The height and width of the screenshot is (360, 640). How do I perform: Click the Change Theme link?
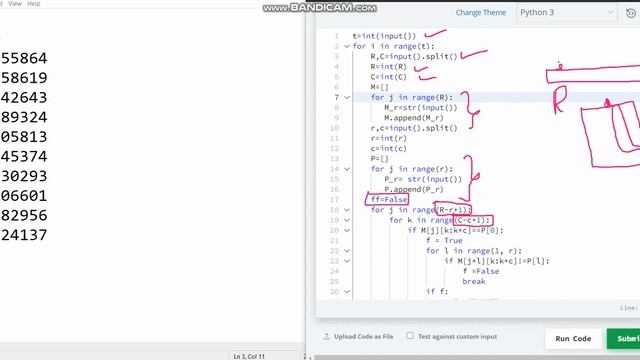[481, 13]
